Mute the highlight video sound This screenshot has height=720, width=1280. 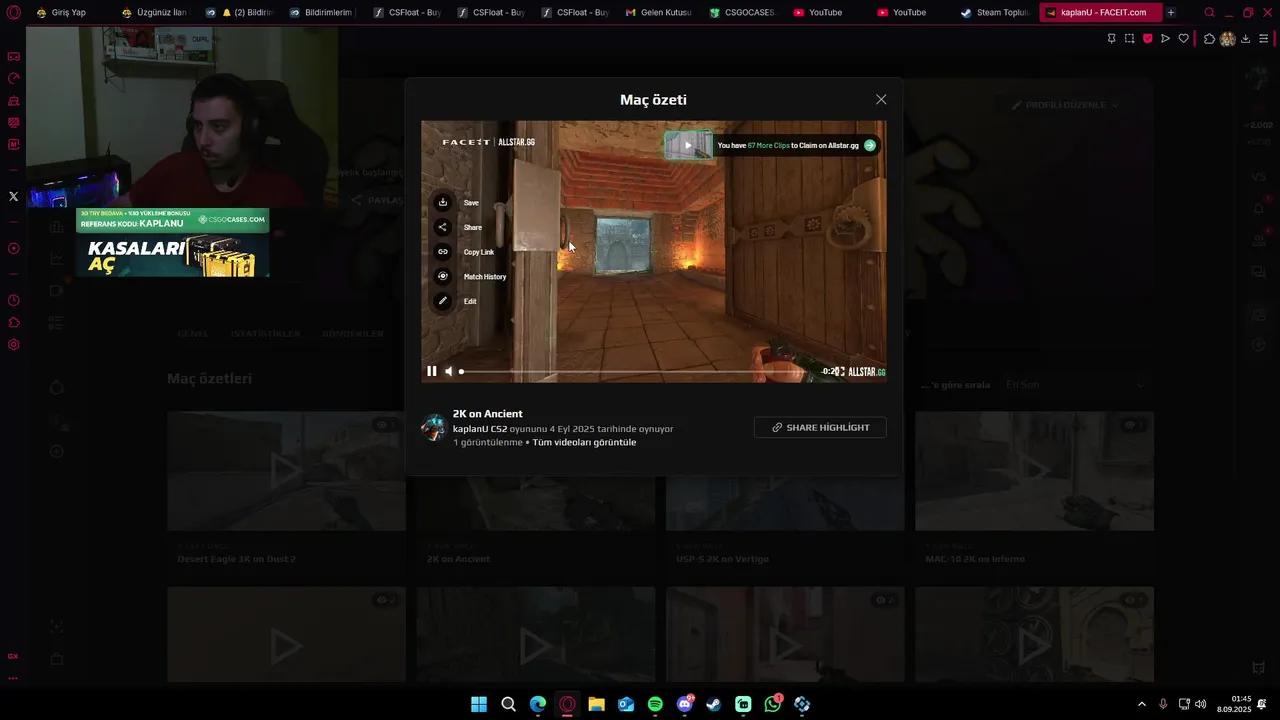pos(449,371)
